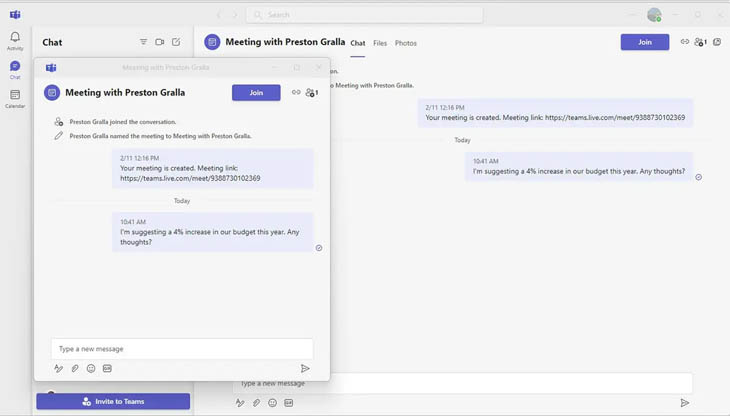730x416 pixels.
Task: Click the 'Today' separator in pop-out window
Action: click(182, 201)
